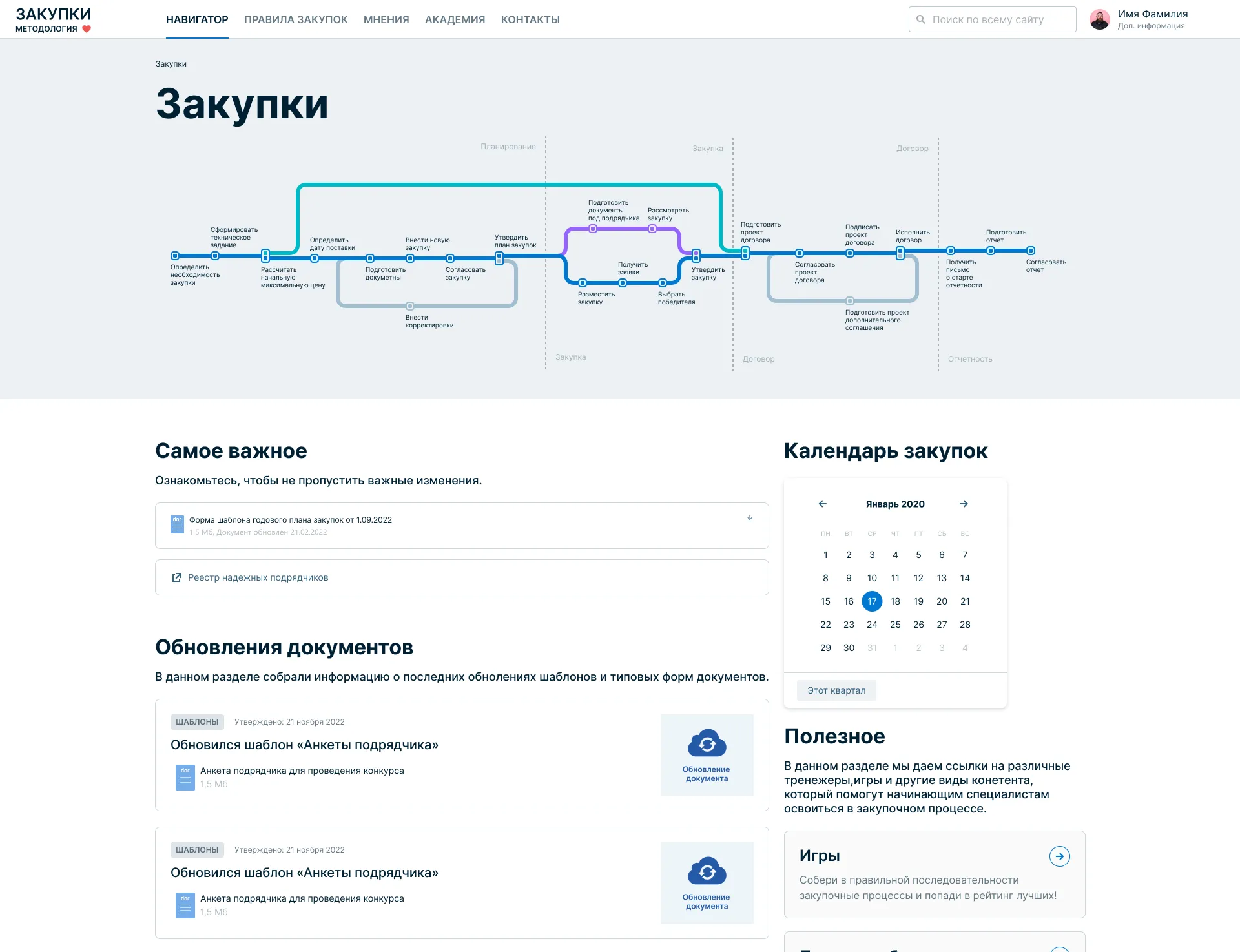Click the Закупки breadcrumb link

tap(171, 64)
